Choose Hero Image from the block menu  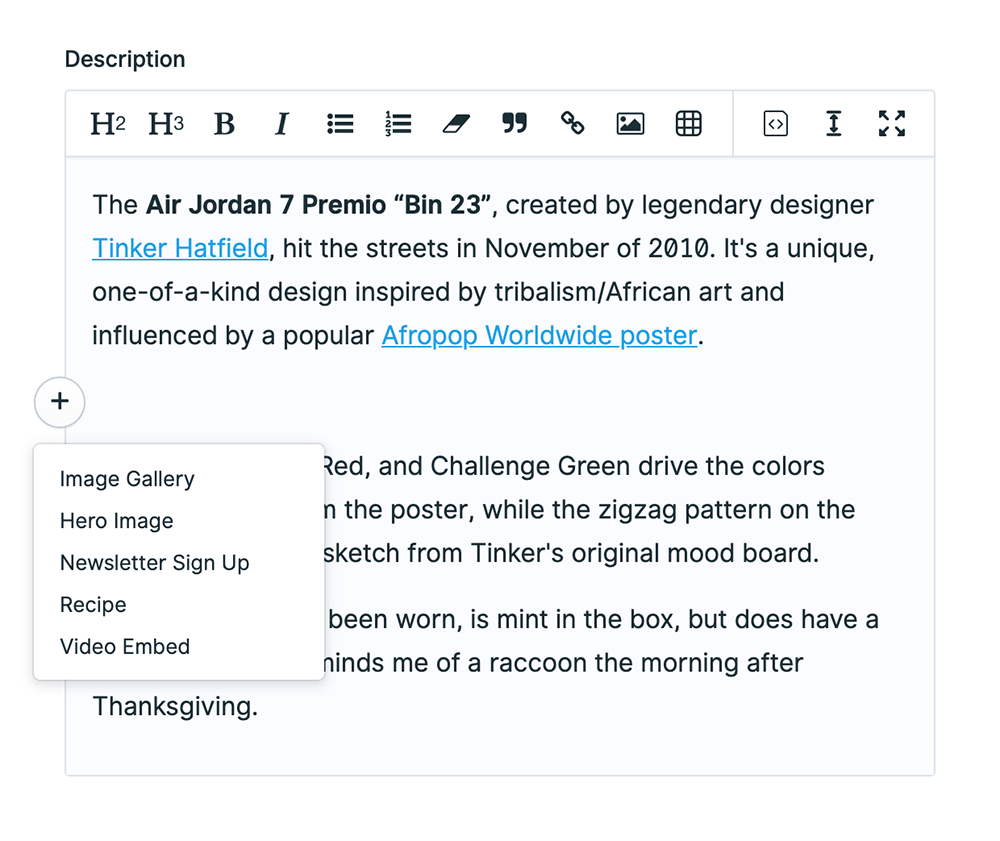tap(116, 521)
